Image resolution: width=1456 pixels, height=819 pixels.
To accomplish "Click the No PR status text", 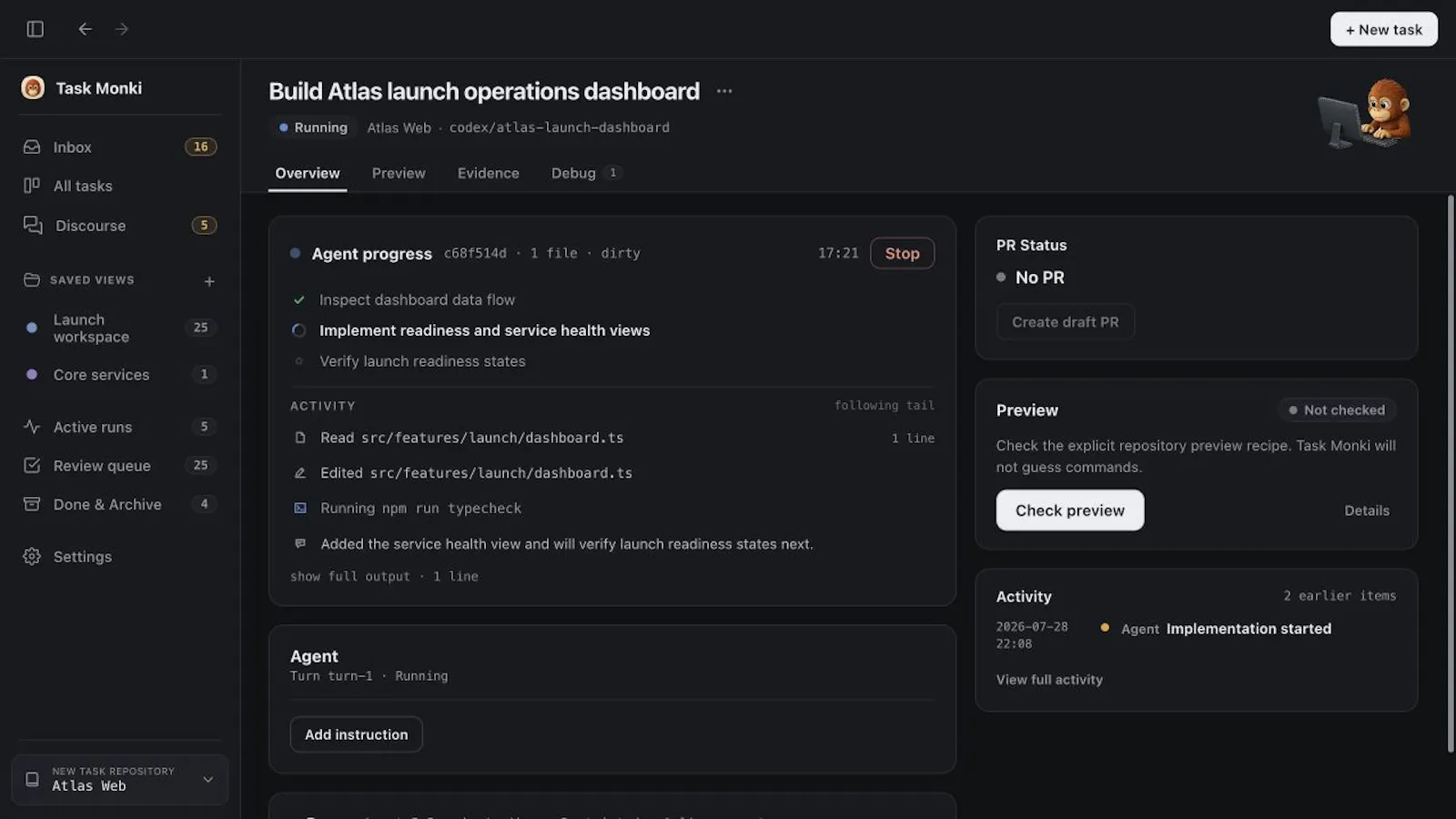I will 1039,278.
